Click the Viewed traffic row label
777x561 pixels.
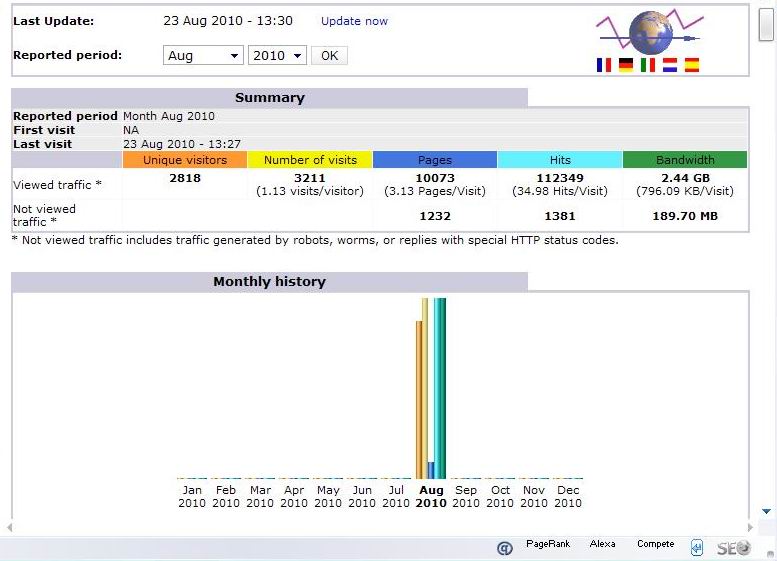(57, 185)
